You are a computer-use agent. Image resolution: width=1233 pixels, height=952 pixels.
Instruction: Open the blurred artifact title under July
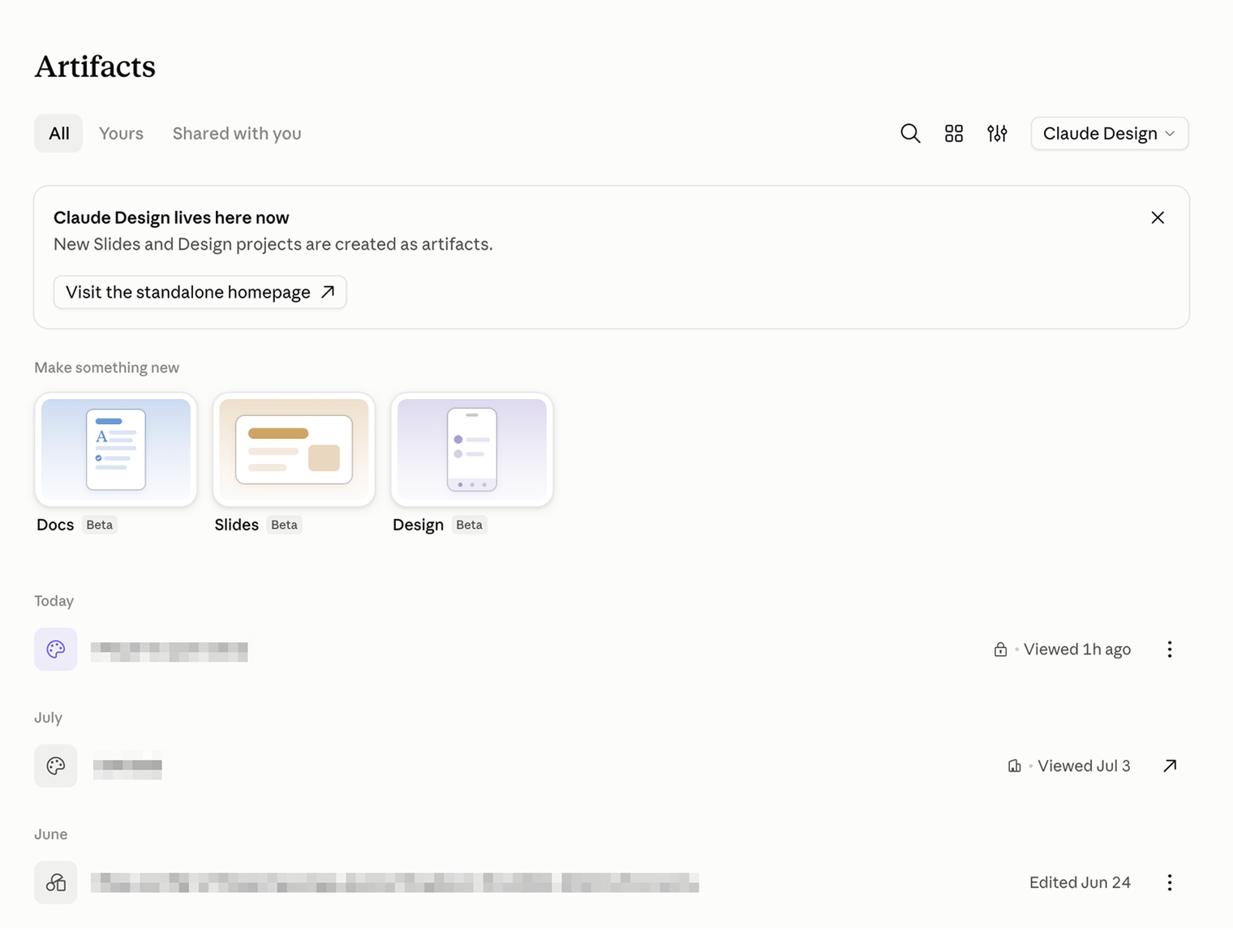(x=127, y=767)
